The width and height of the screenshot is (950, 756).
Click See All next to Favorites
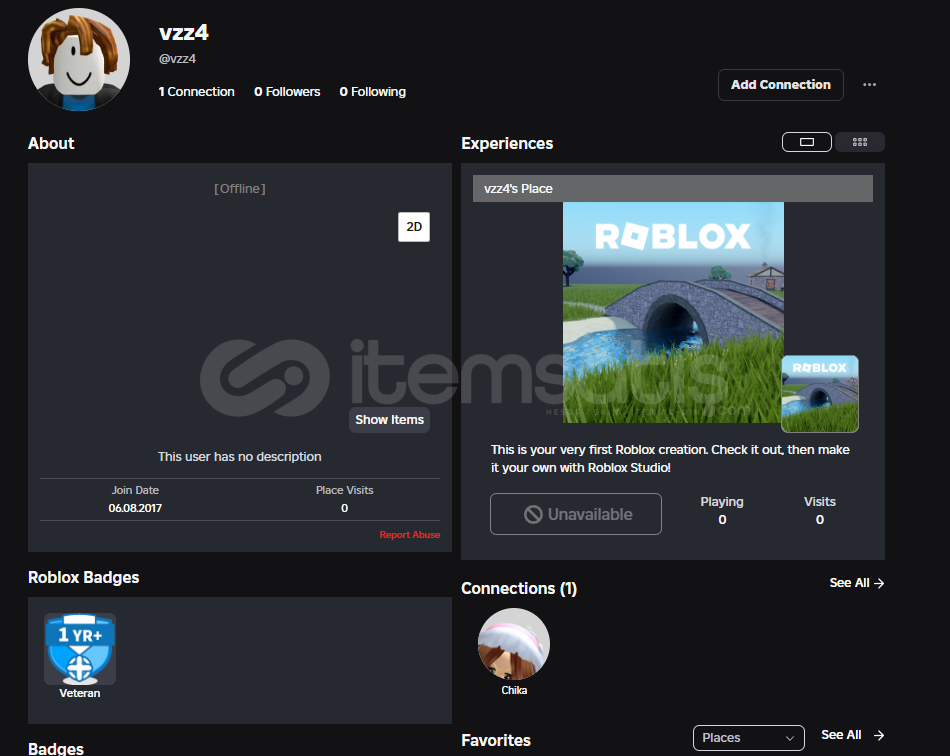pyautogui.click(x=852, y=735)
